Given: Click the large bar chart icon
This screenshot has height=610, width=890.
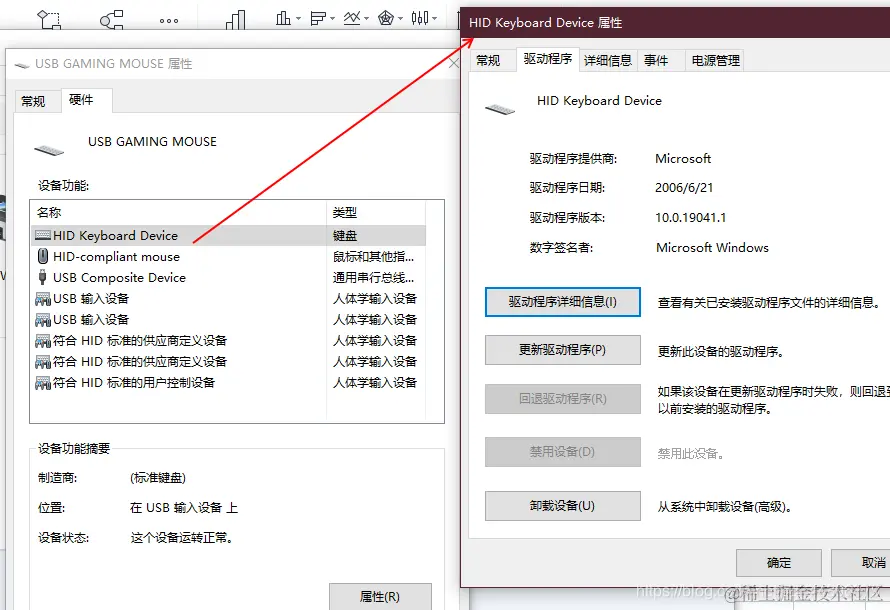Looking at the screenshot, I should pyautogui.click(x=236, y=20).
